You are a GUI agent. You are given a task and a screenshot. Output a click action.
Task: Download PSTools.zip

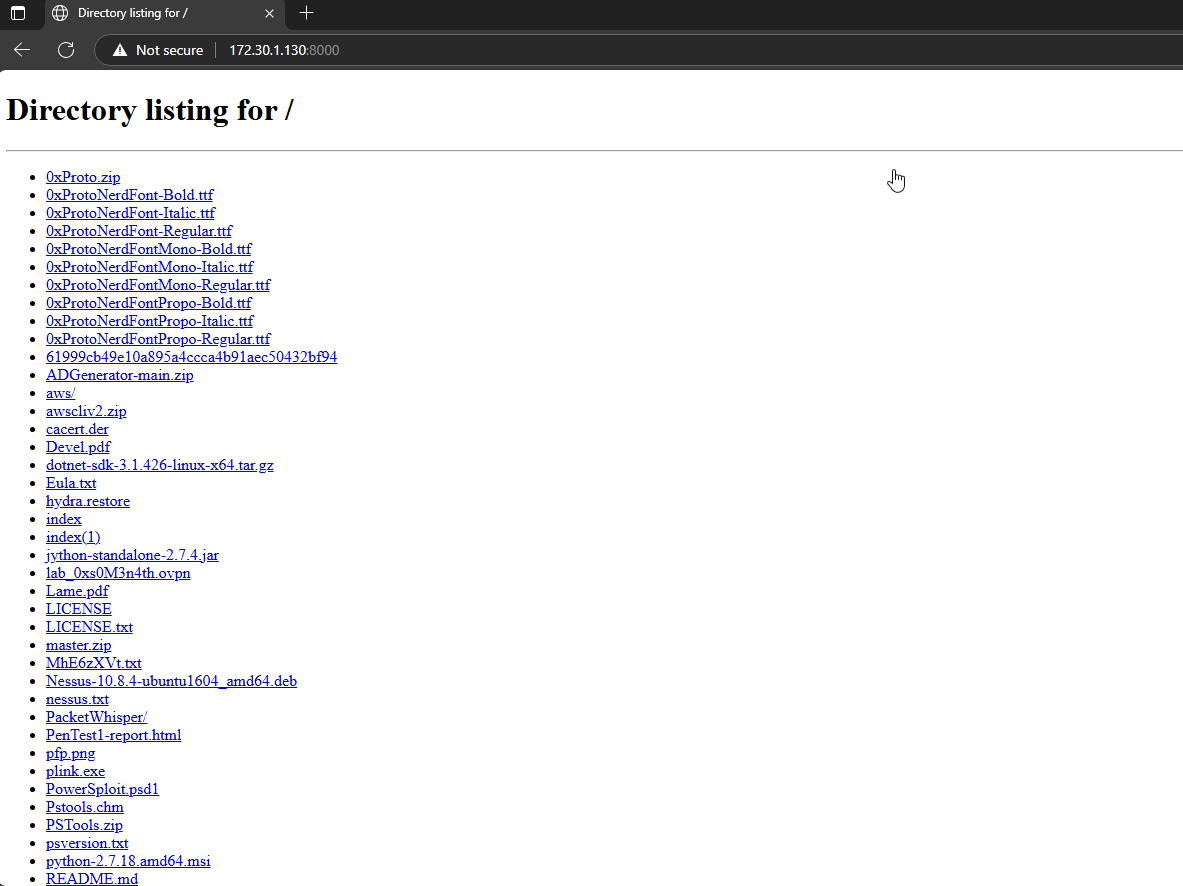[x=84, y=826]
